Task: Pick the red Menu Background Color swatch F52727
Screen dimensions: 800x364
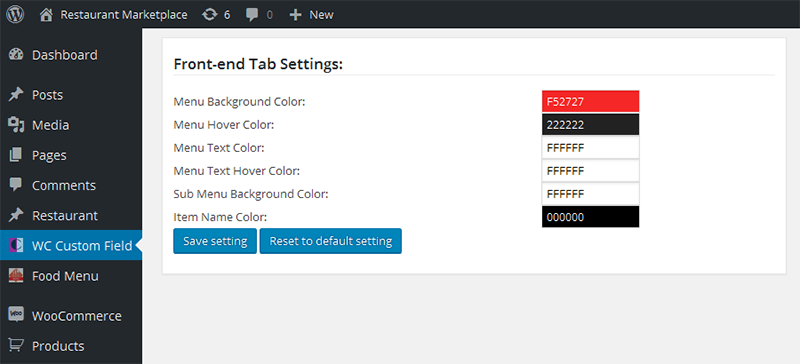Action: (590, 102)
